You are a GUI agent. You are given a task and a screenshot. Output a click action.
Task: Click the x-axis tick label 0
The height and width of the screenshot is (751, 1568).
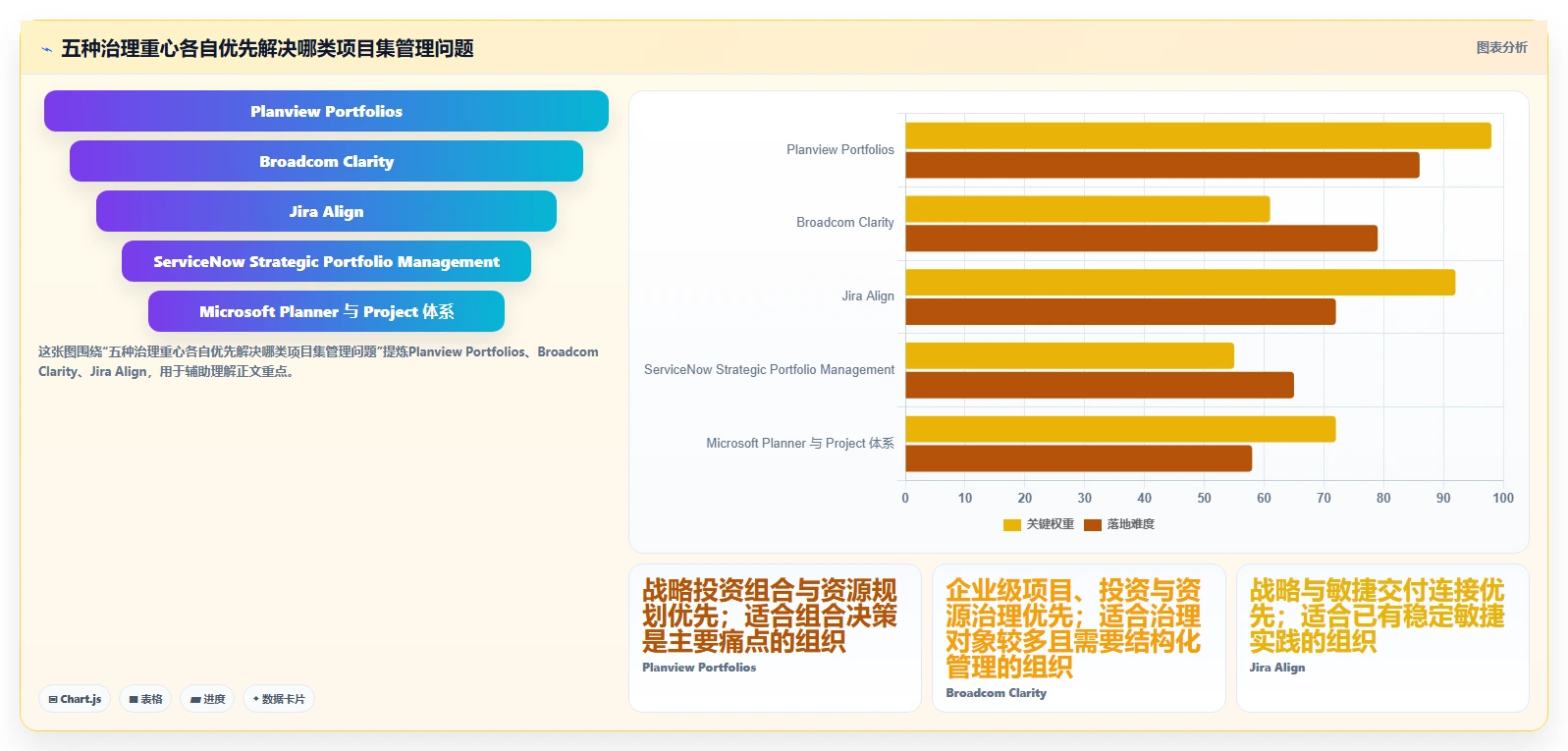905,499
